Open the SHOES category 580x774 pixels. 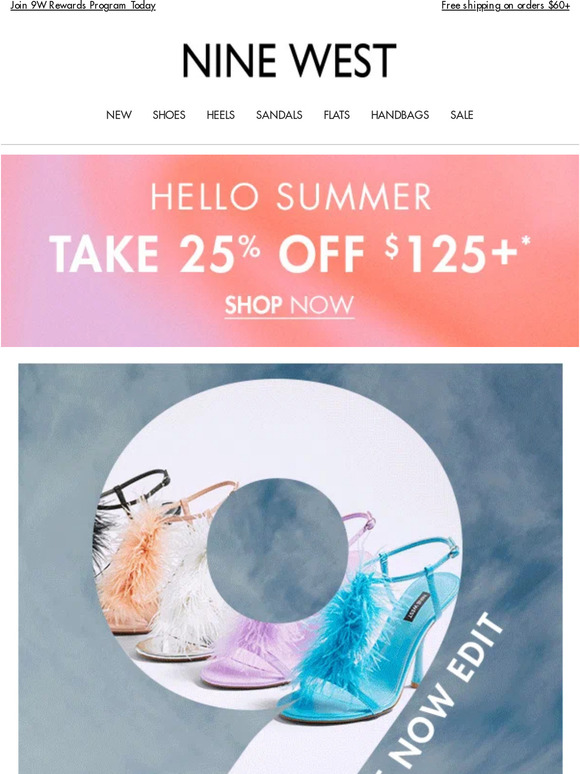pos(169,115)
